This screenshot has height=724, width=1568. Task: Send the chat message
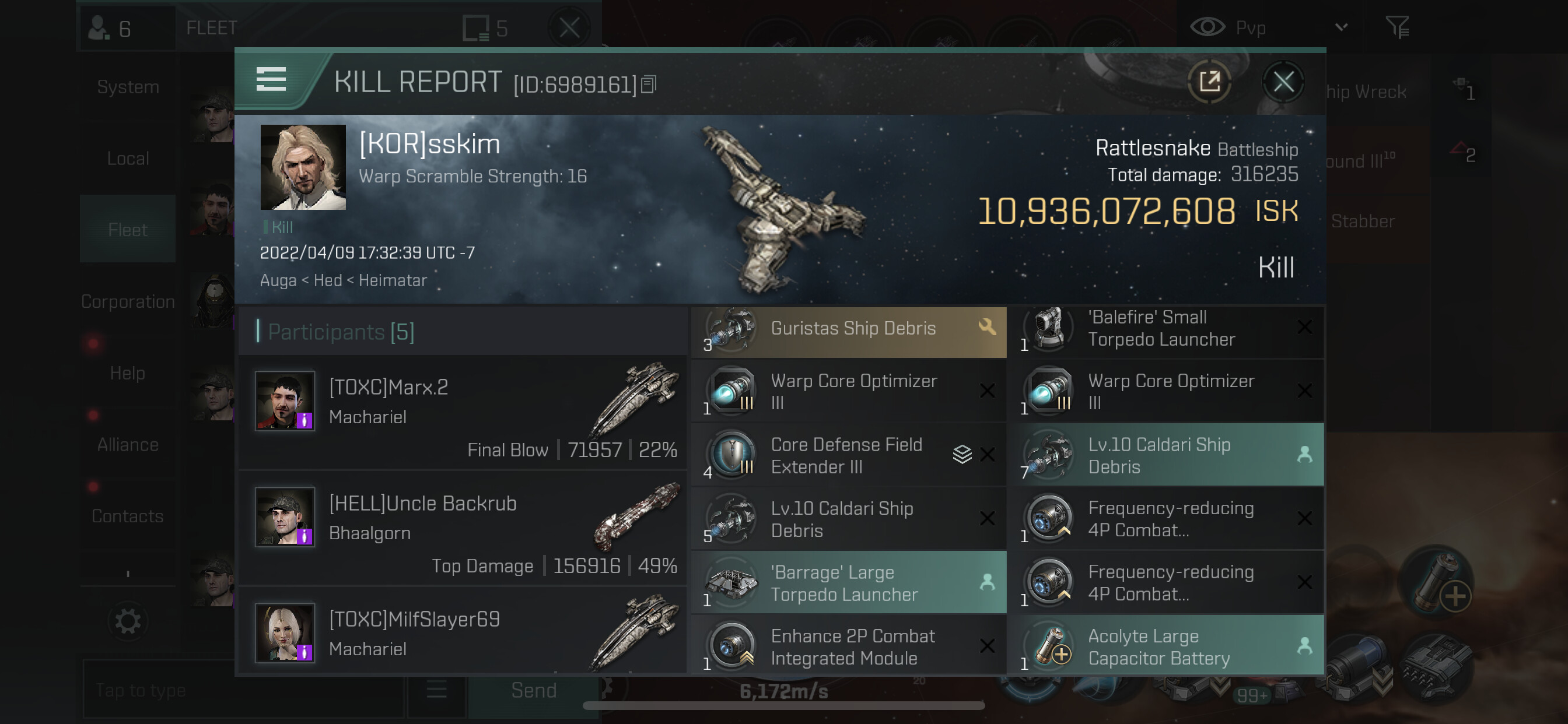pos(533,690)
